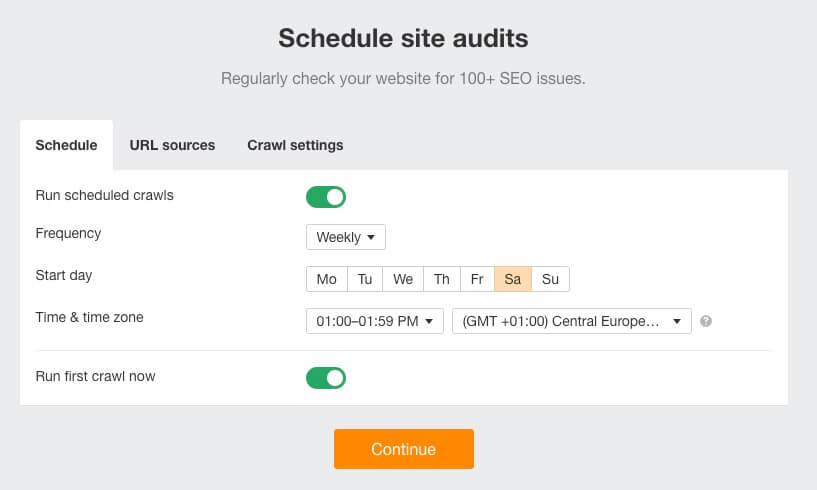Click the Run first crawl now label
The height and width of the screenshot is (490, 817).
pyautogui.click(x=96, y=377)
